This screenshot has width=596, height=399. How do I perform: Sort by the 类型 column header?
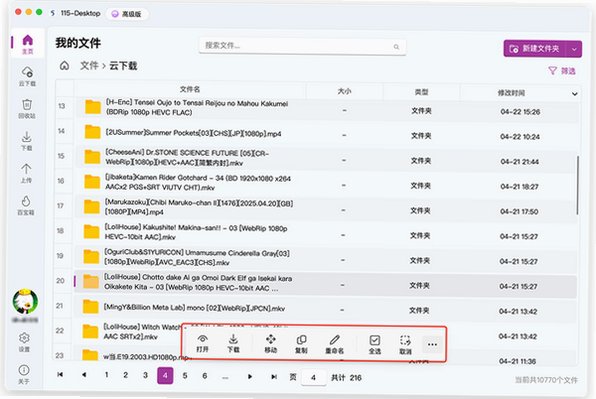pos(422,92)
